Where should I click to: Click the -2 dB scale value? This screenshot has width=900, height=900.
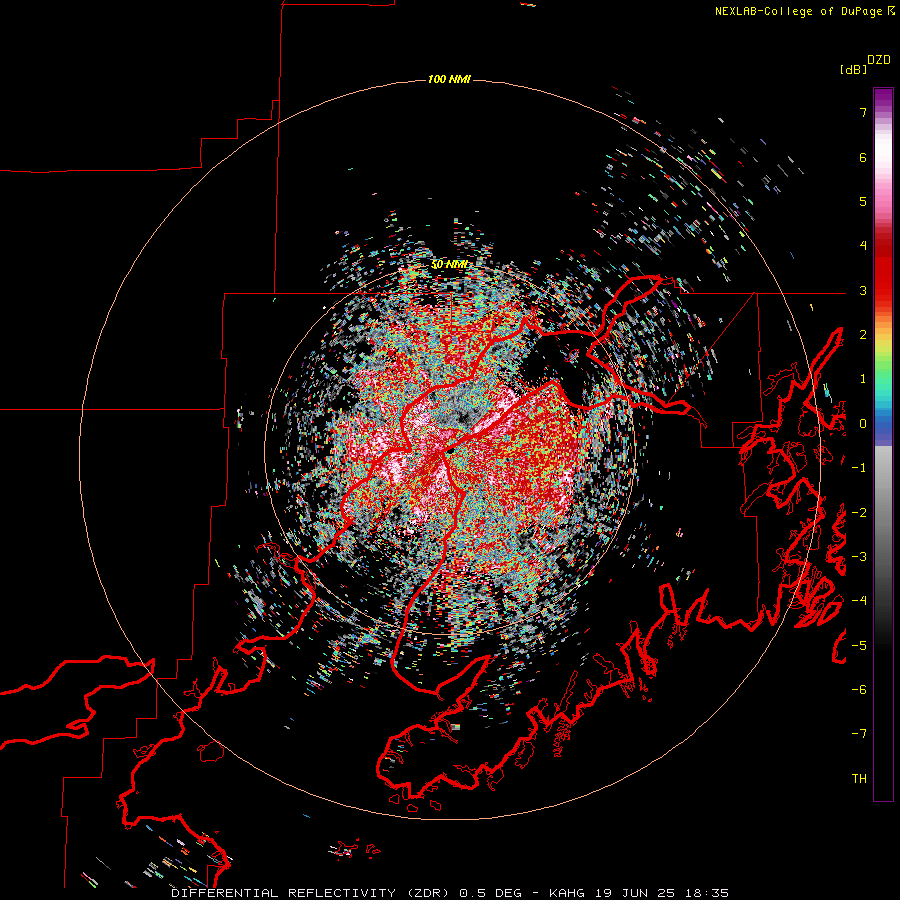click(x=859, y=513)
